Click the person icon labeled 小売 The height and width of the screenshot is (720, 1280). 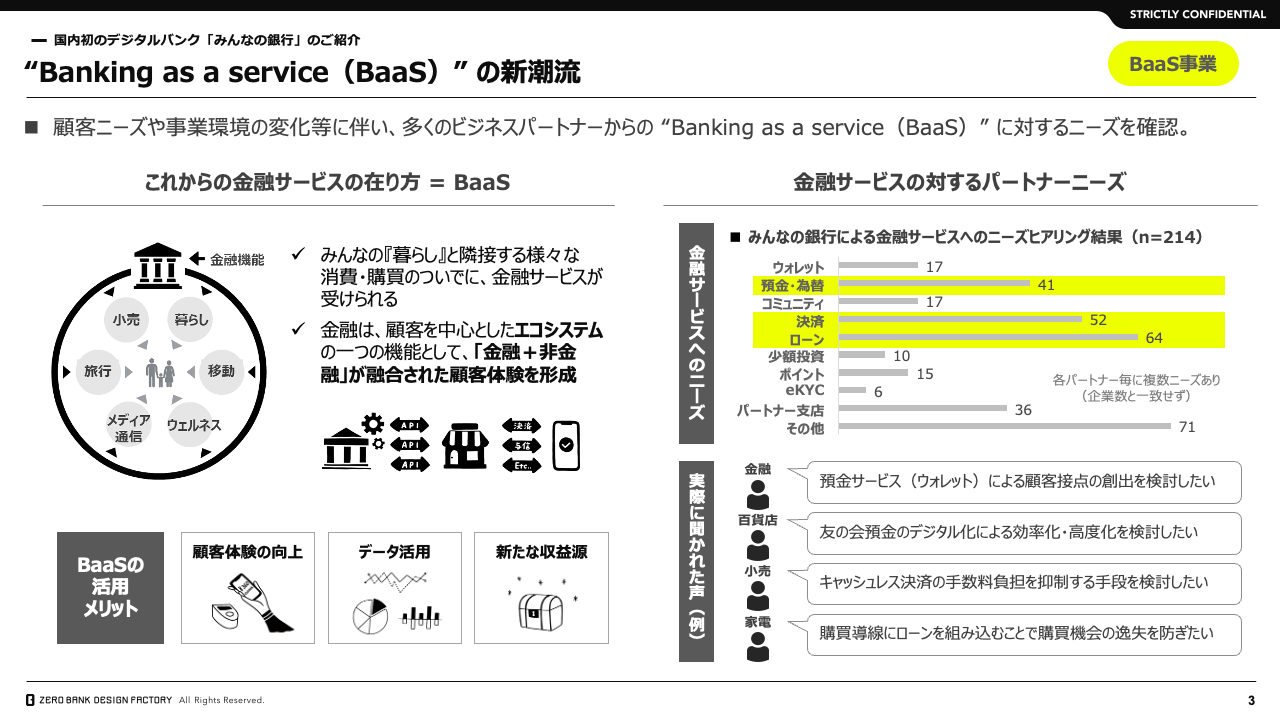click(758, 596)
